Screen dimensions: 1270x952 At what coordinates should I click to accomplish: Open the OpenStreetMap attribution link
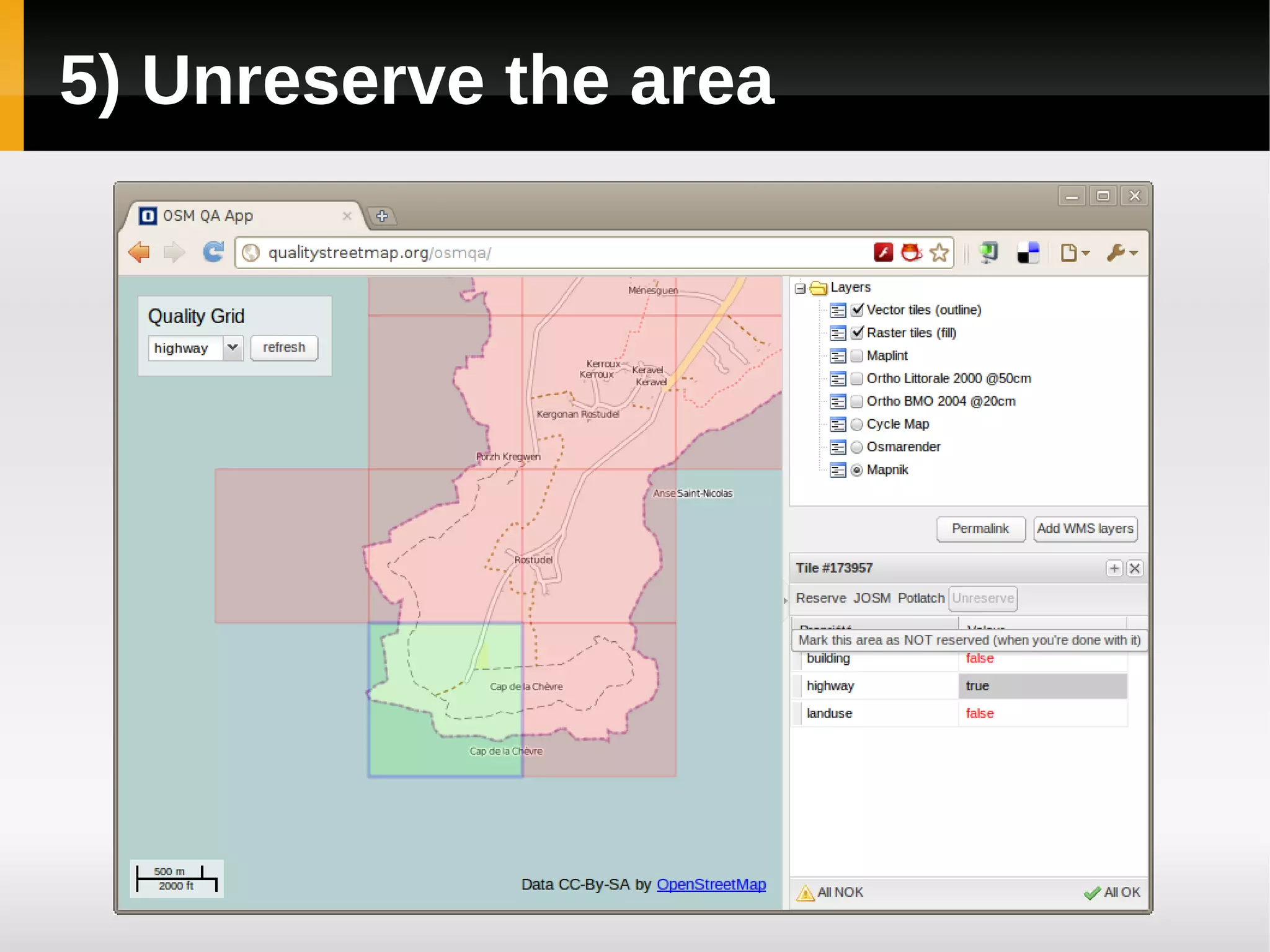coord(711,884)
